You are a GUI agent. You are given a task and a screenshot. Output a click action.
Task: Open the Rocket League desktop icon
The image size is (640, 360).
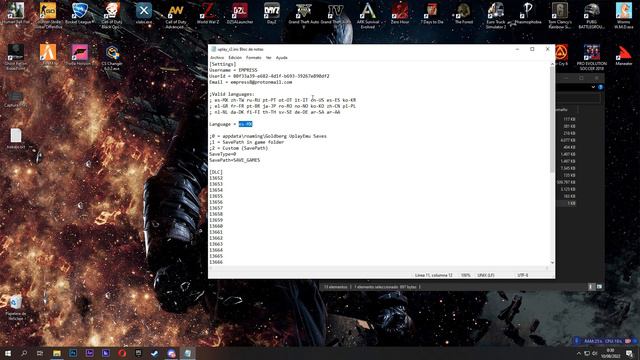point(80,14)
